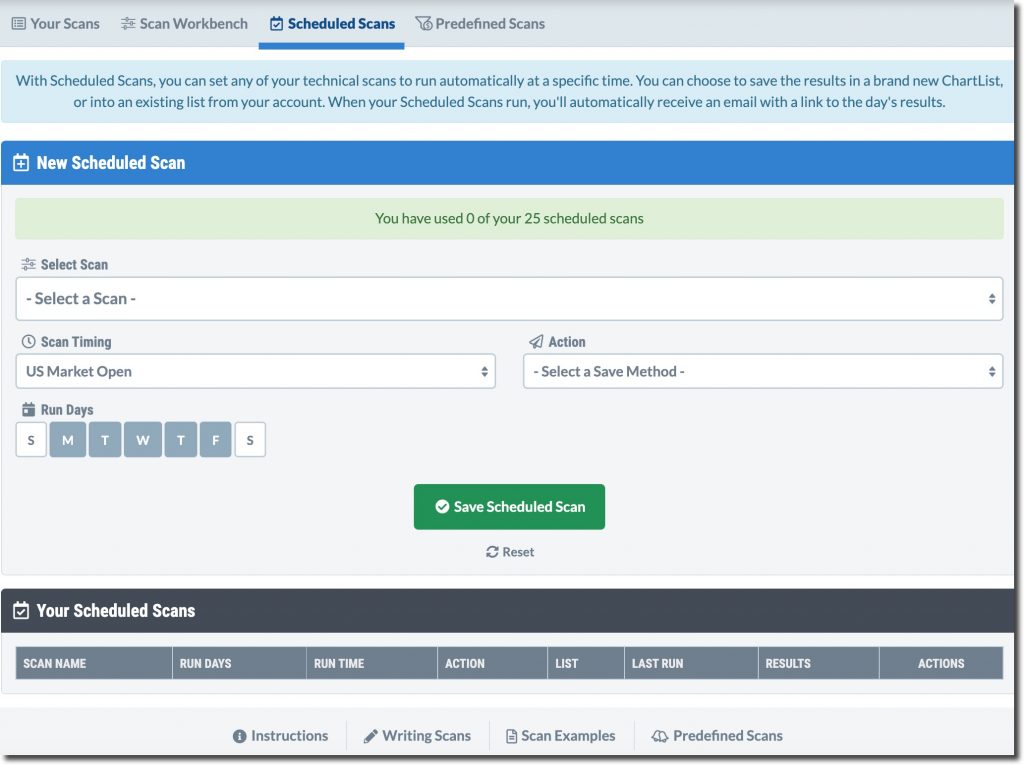Click the Your Scans list icon

pos(19,24)
